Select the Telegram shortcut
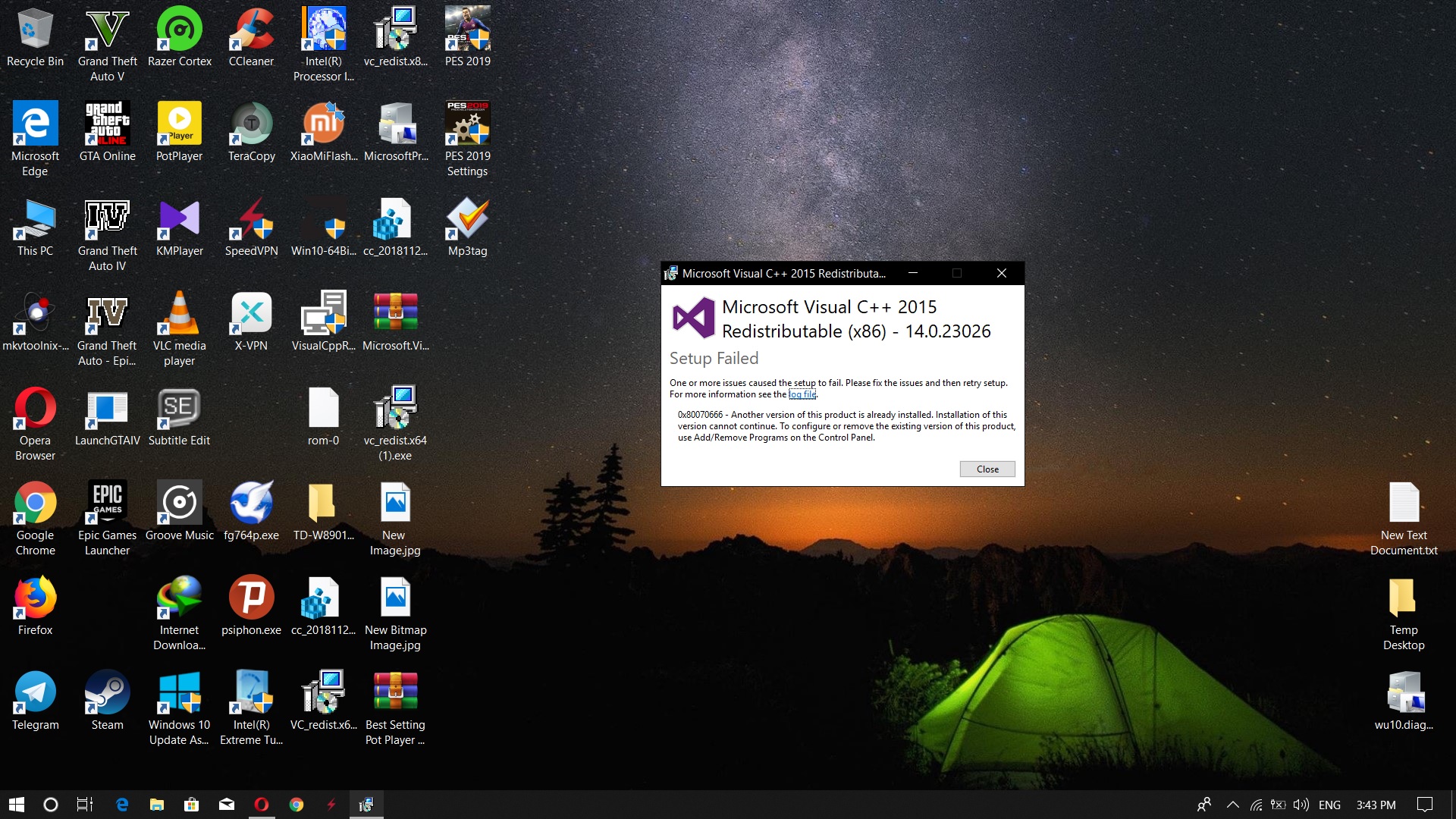Screen dimensions: 1456x819 pos(35,701)
